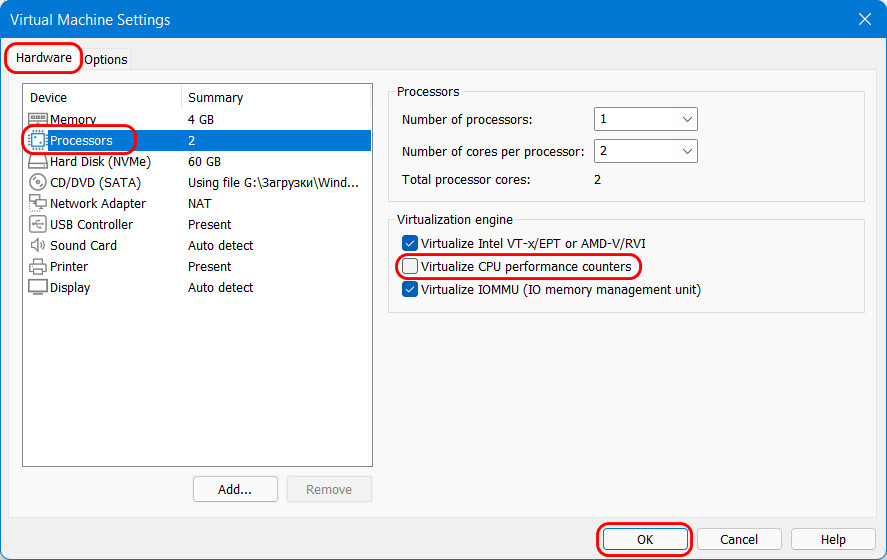Viewport: 887px width, 560px height.
Task: Click the Add... button
Action: (x=235, y=489)
